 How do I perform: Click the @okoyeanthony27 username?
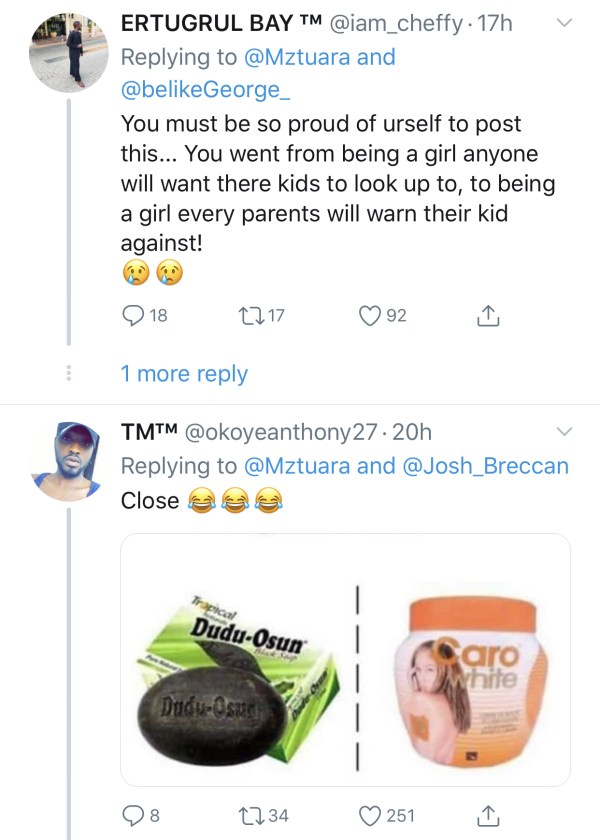tap(279, 433)
